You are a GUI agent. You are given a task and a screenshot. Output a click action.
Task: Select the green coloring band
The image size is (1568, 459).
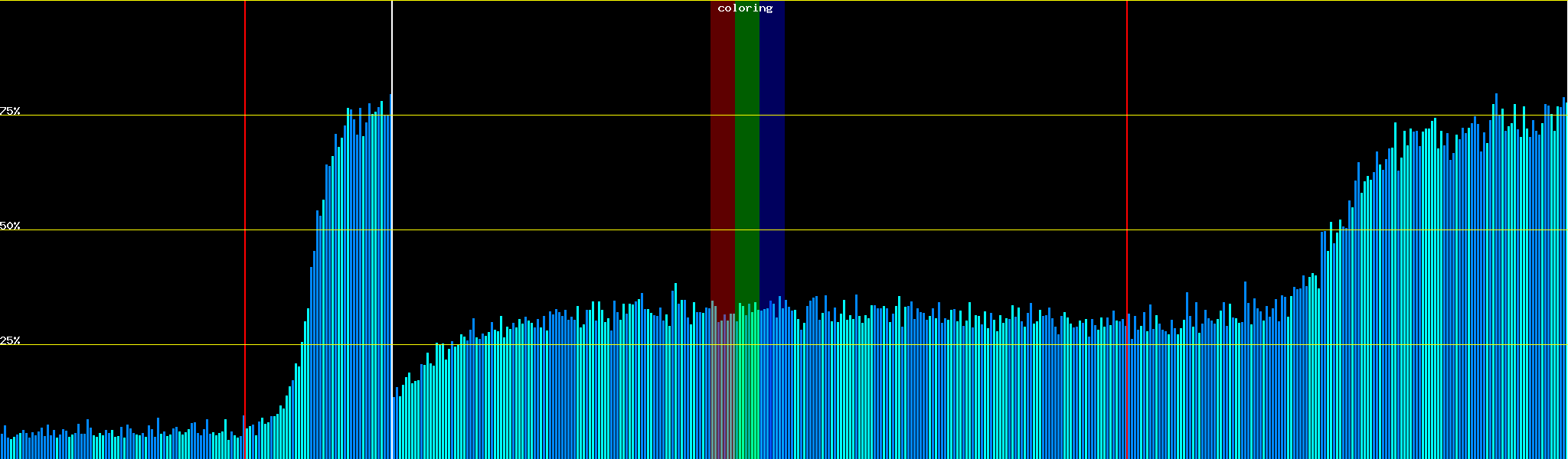[x=746, y=153]
